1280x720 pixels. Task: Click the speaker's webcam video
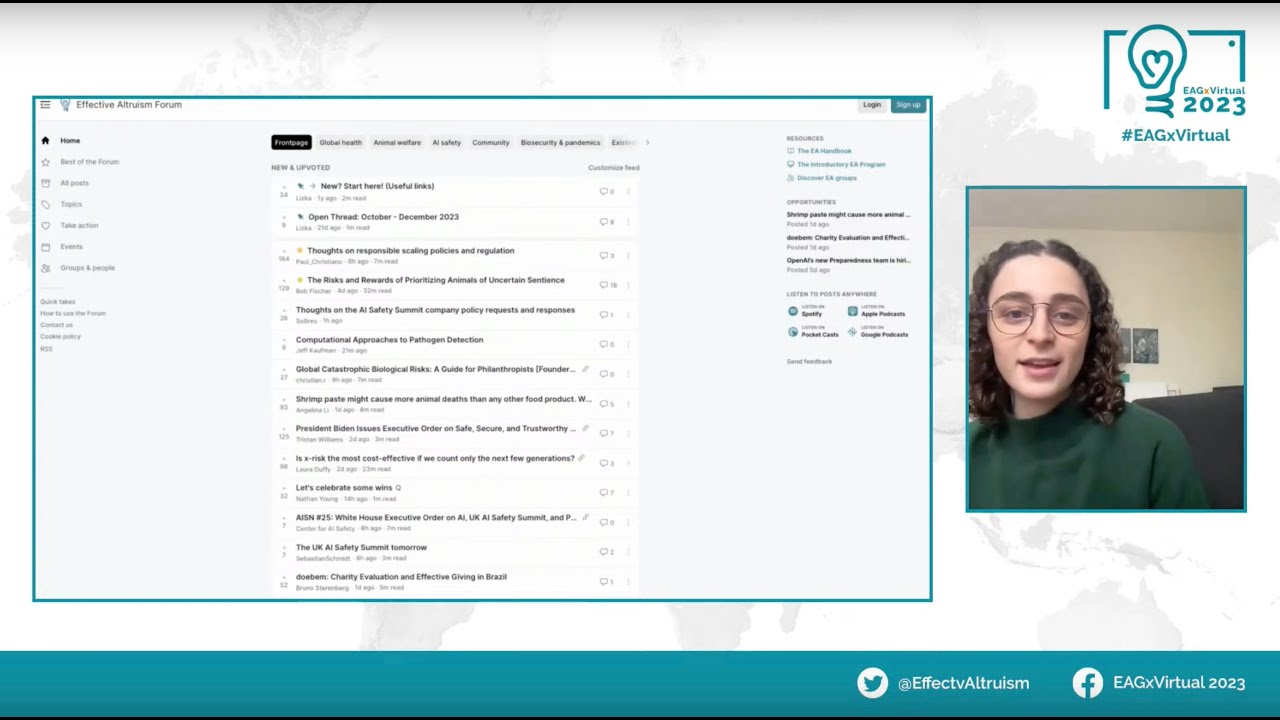coord(1106,349)
